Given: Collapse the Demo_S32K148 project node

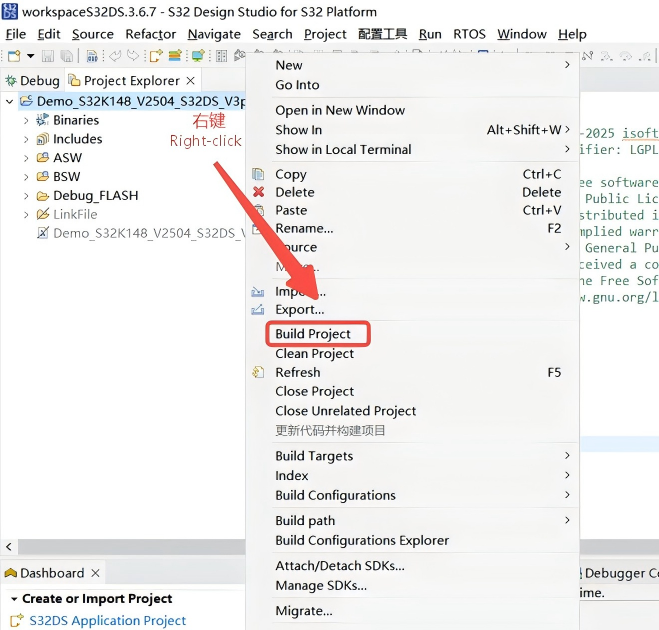Looking at the screenshot, I should coord(10,101).
